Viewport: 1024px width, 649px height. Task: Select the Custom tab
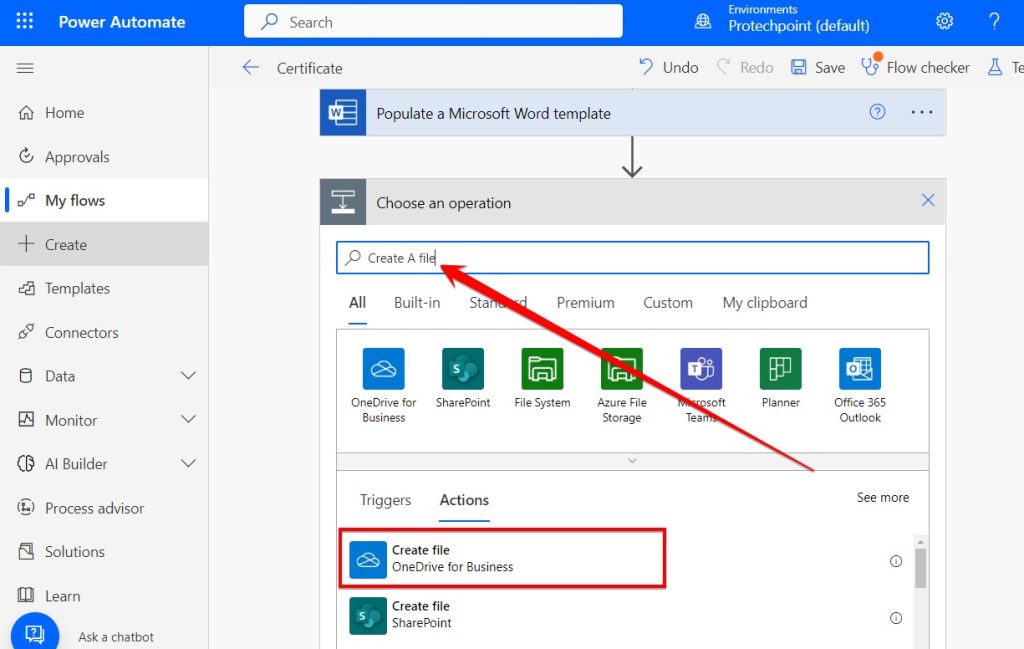coord(667,303)
